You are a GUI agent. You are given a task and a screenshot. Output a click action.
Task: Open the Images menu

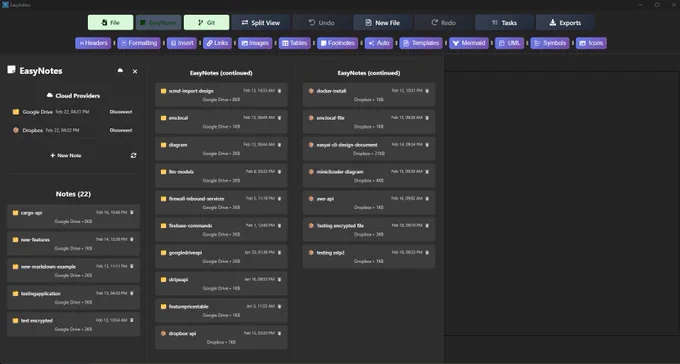[x=255, y=43]
